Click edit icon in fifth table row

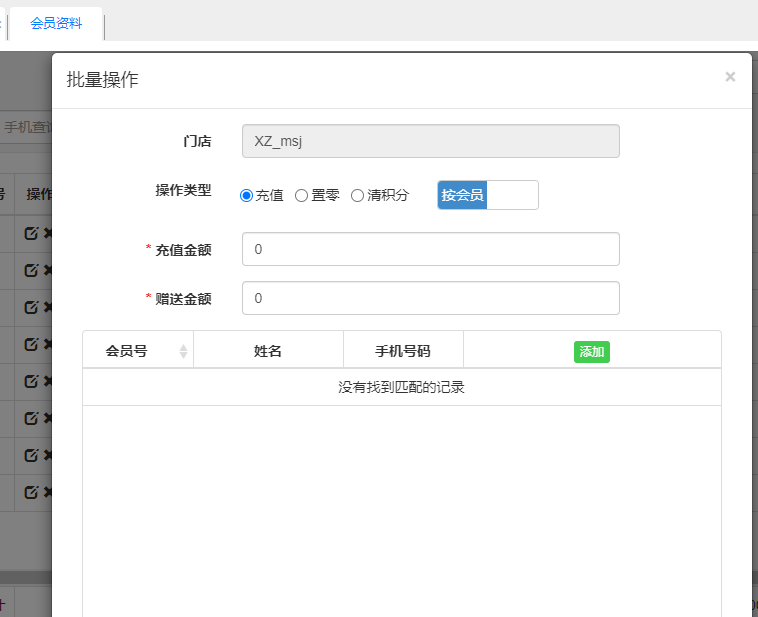click(x=31, y=381)
